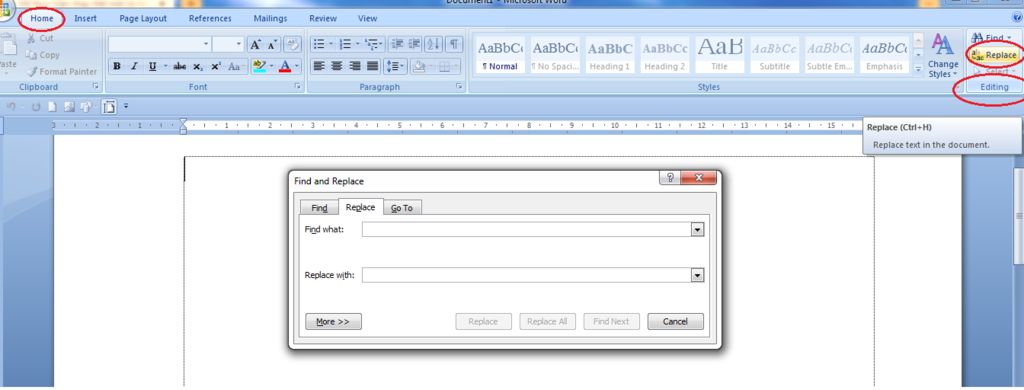The image size is (1024, 390).
Task: Open the font name combo box
Action: (159, 44)
